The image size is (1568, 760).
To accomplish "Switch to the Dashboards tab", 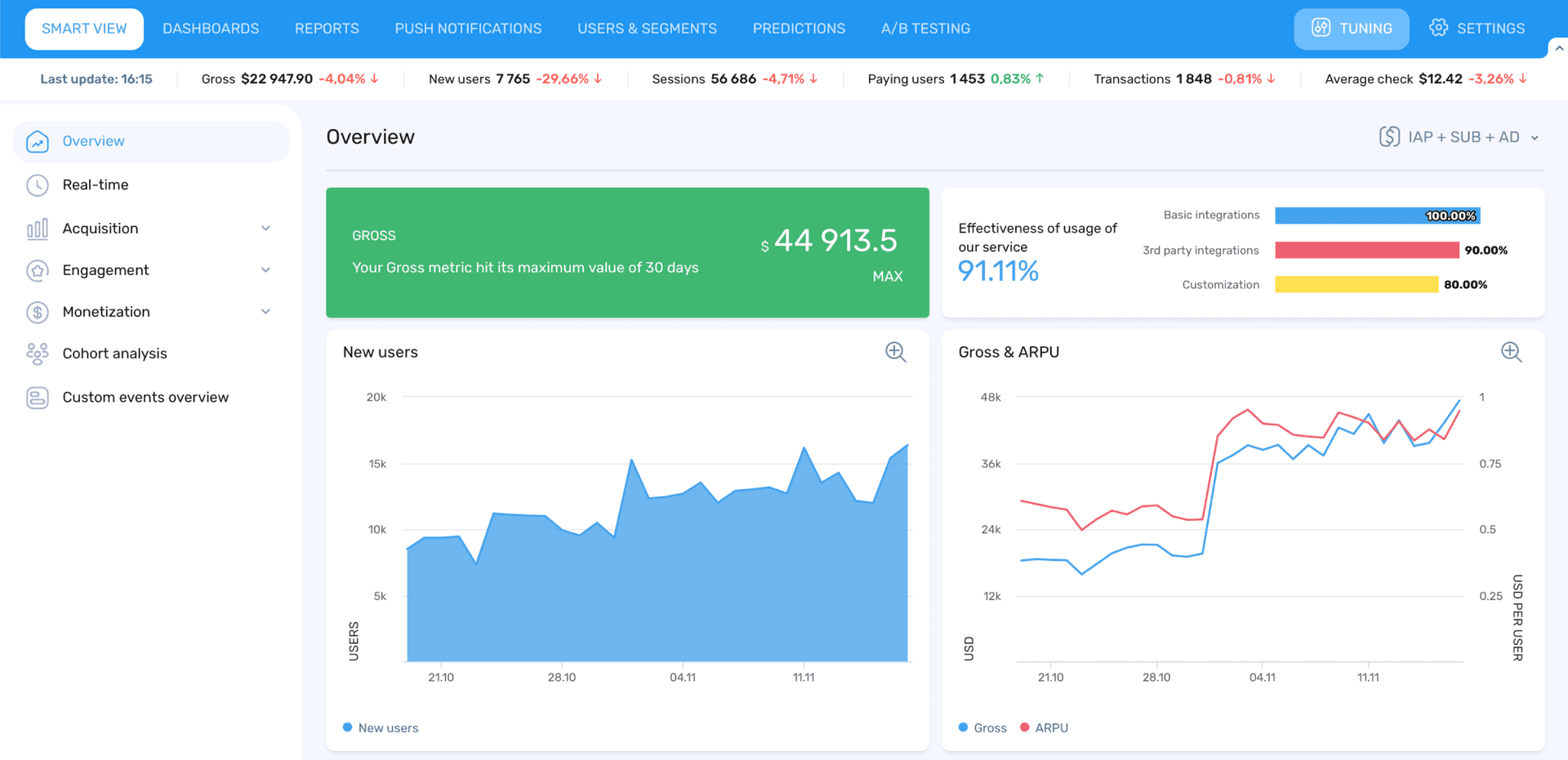I will (x=211, y=29).
